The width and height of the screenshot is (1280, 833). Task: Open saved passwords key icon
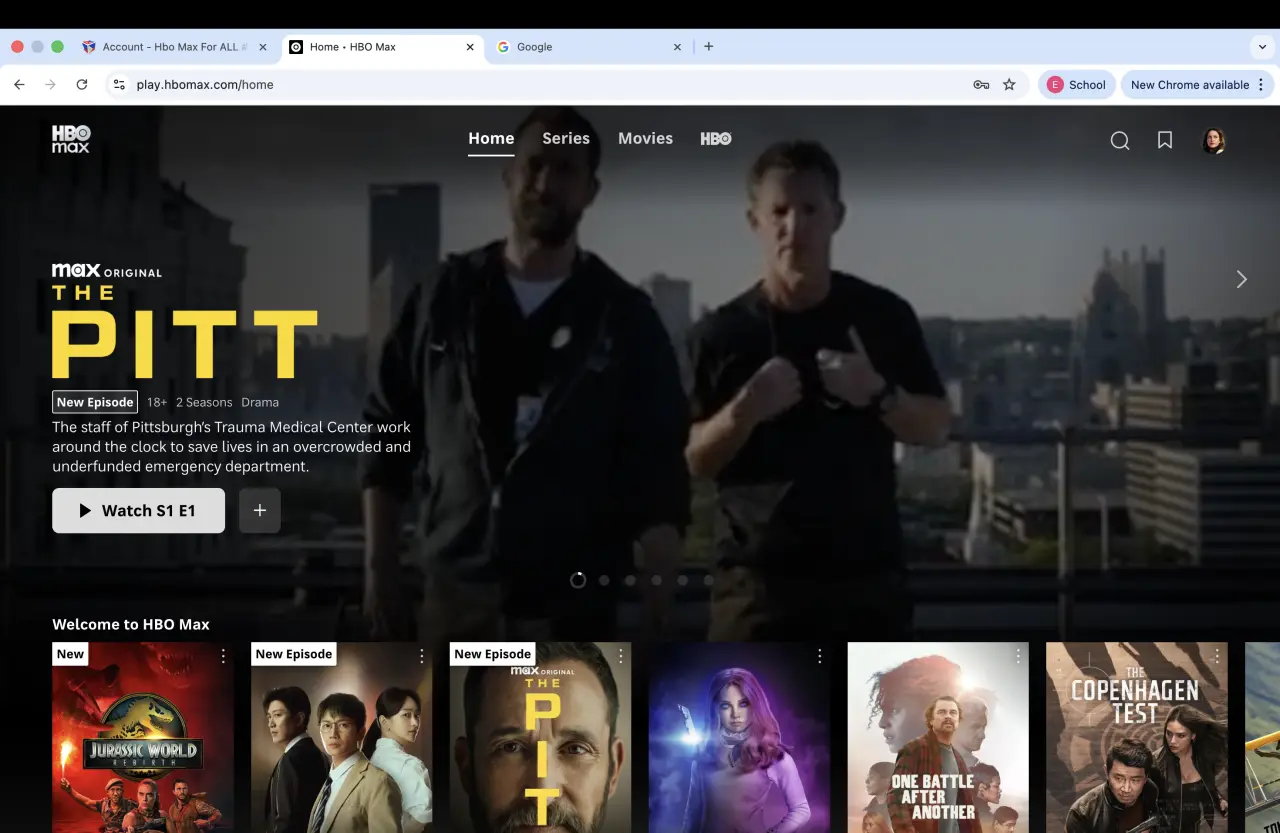pos(981,85)
